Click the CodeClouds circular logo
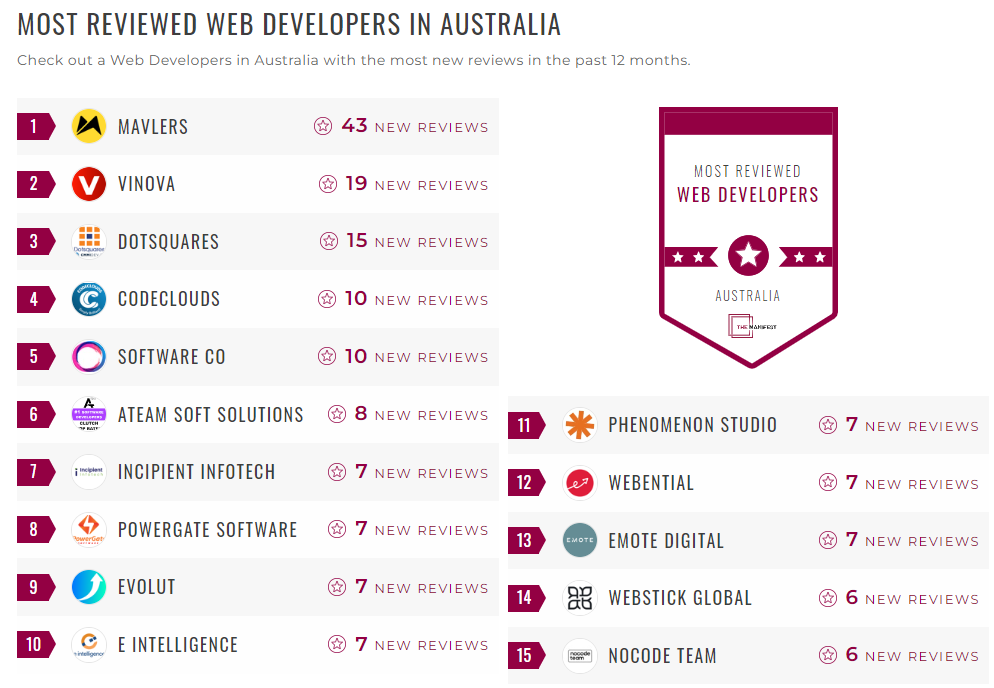The image size is (994, 688). [88, 299]
